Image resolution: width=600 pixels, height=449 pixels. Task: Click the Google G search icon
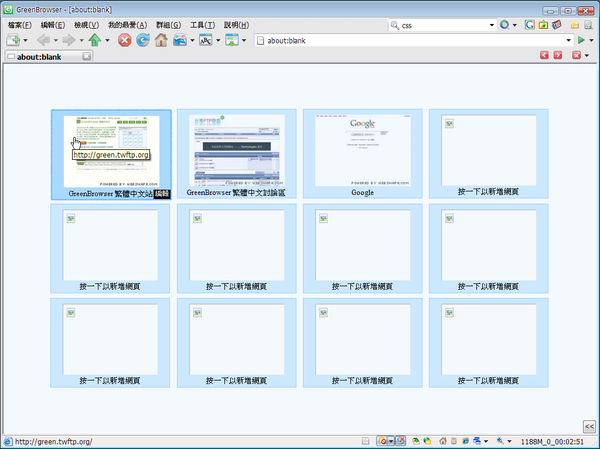coord(530,25)
